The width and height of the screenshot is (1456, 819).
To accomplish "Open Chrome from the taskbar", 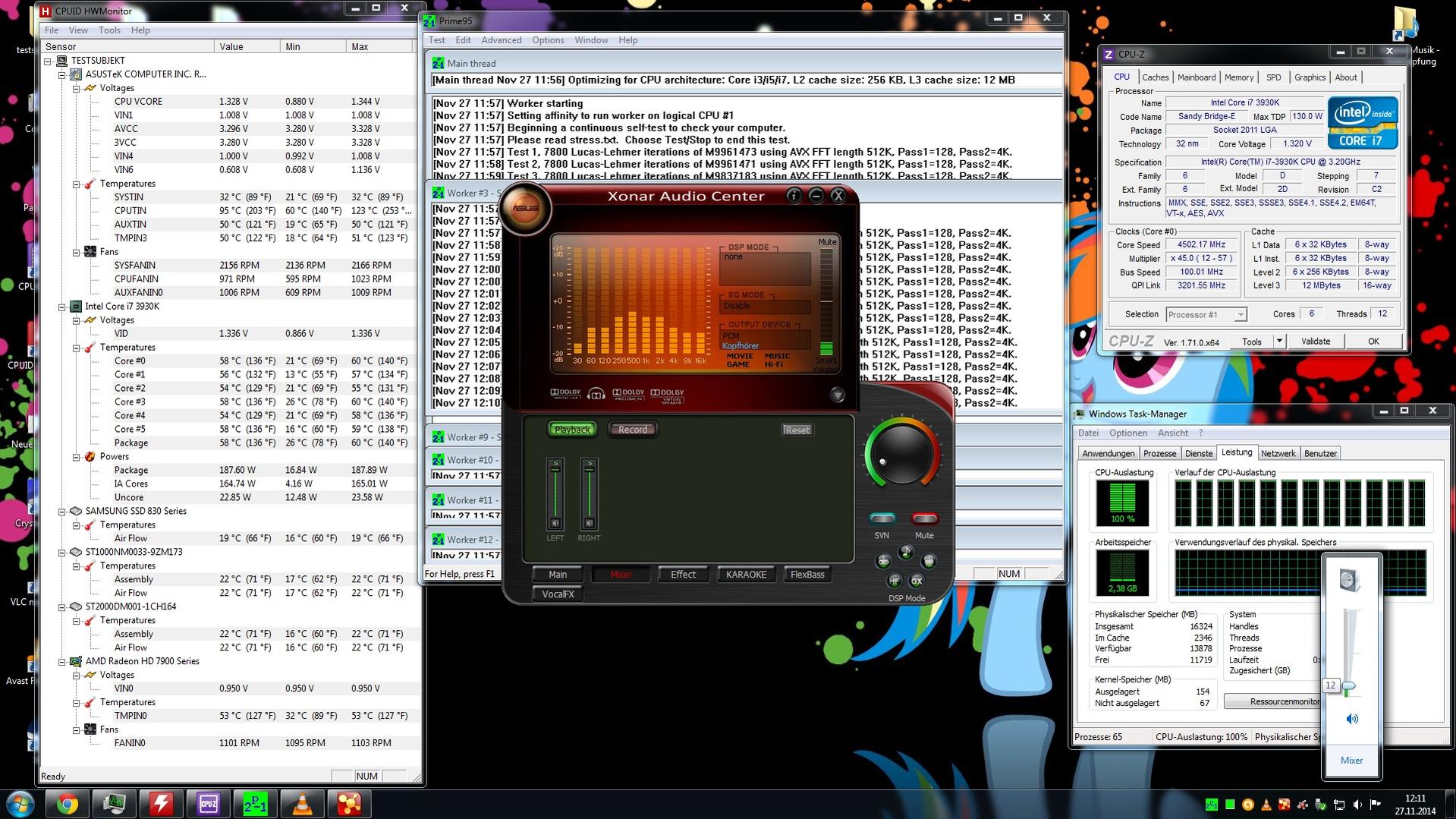I will tap(68, 803).
